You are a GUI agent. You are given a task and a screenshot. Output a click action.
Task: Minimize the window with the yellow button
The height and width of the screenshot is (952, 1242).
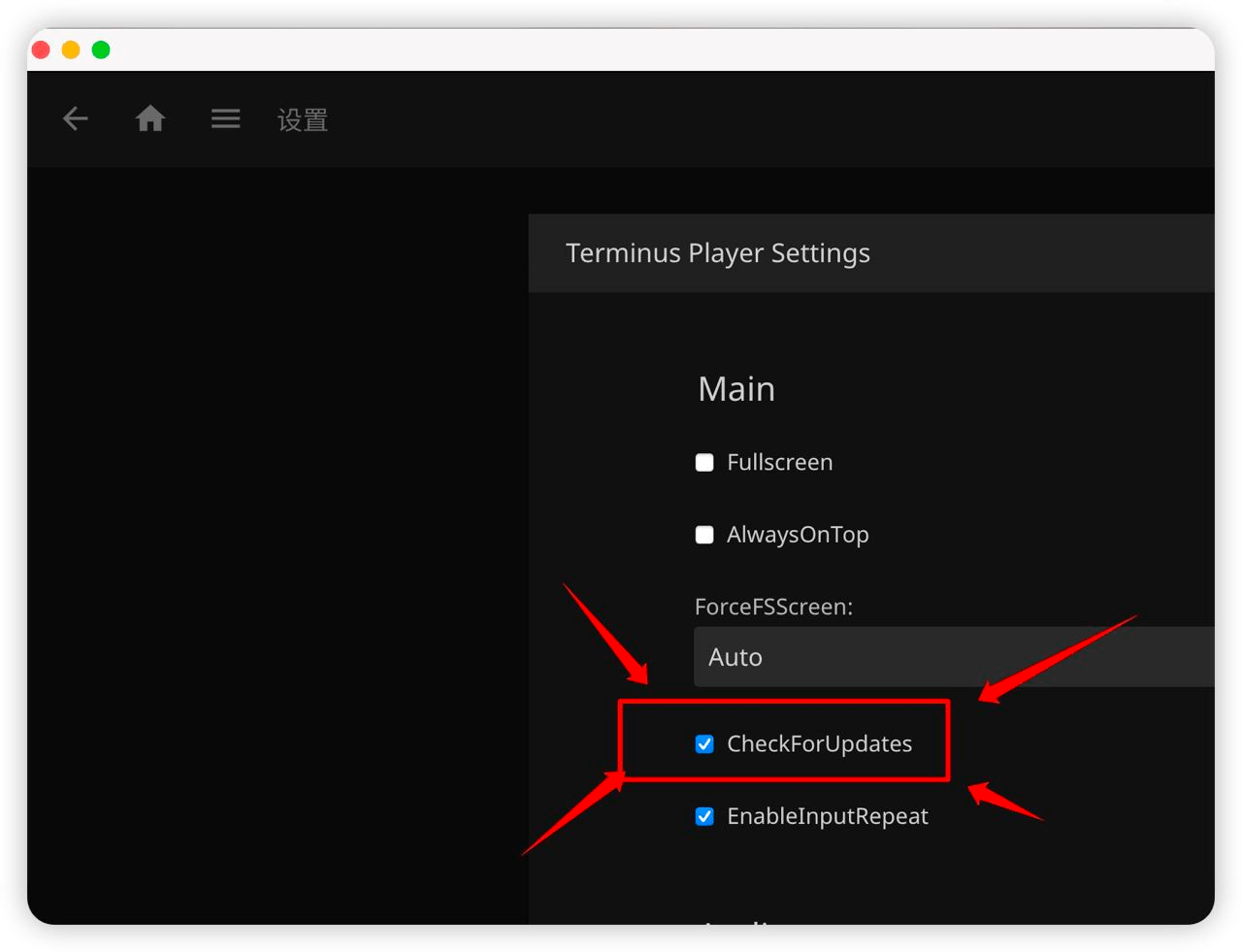tap(71, 49)
